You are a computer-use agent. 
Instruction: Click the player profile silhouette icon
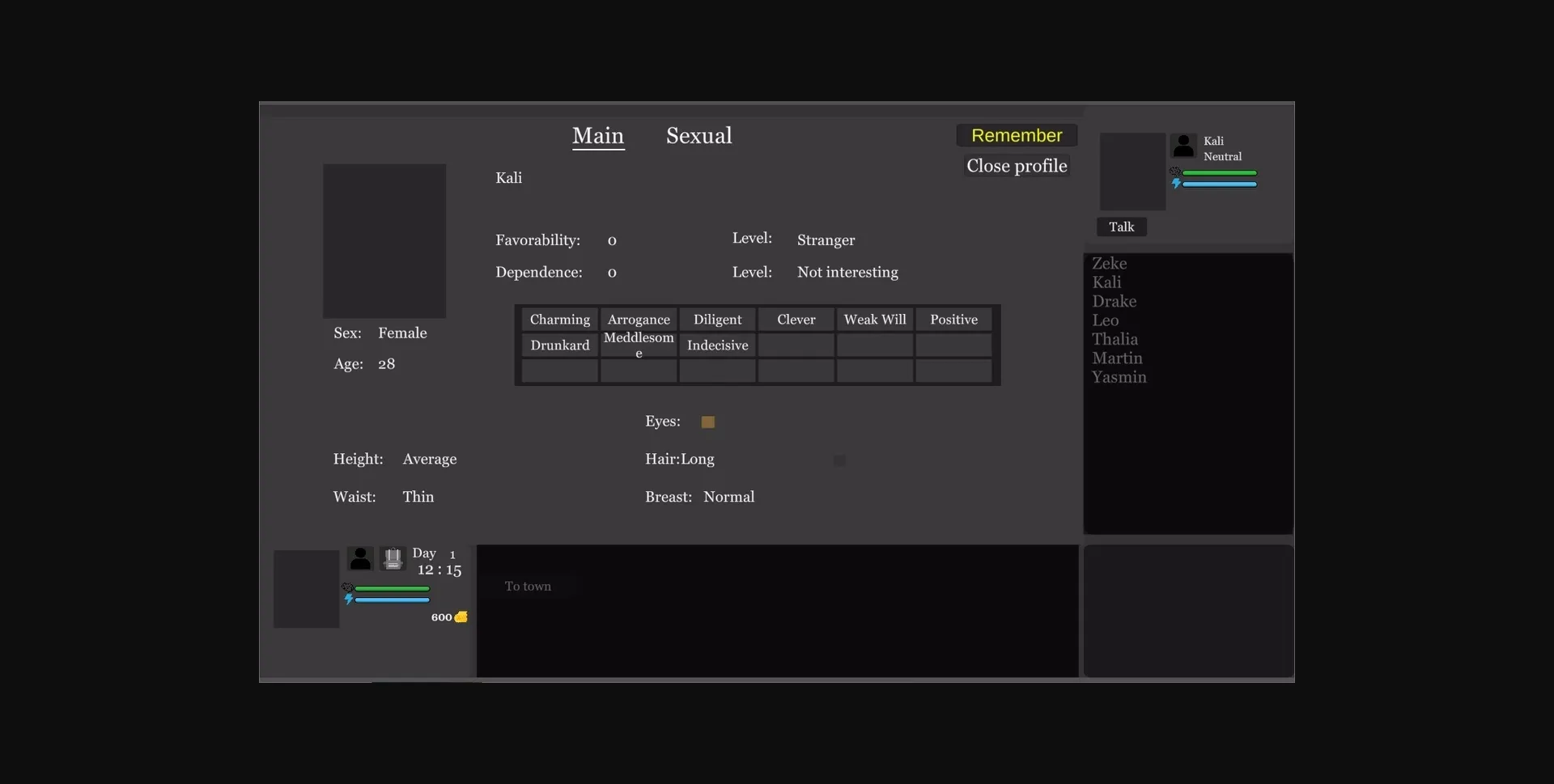(x=360, y=558)
